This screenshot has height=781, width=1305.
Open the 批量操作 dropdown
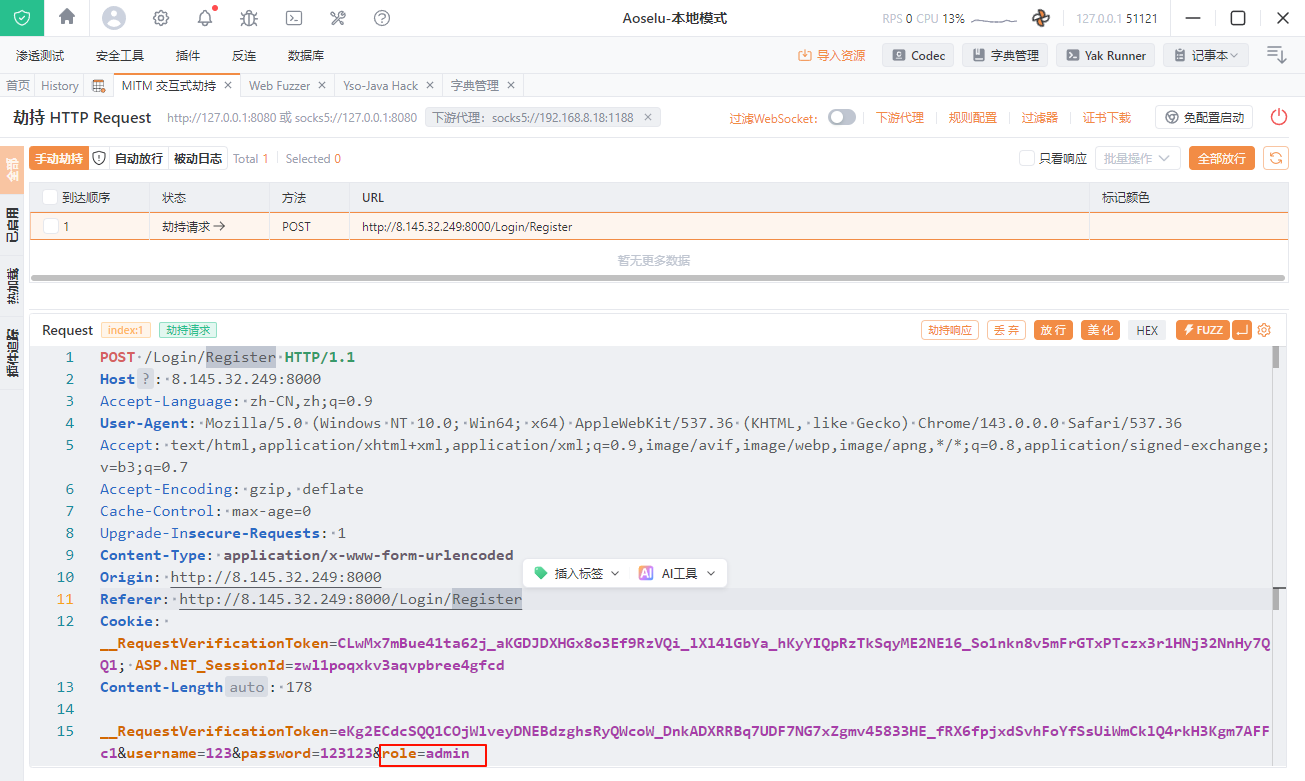[1137, 158]
